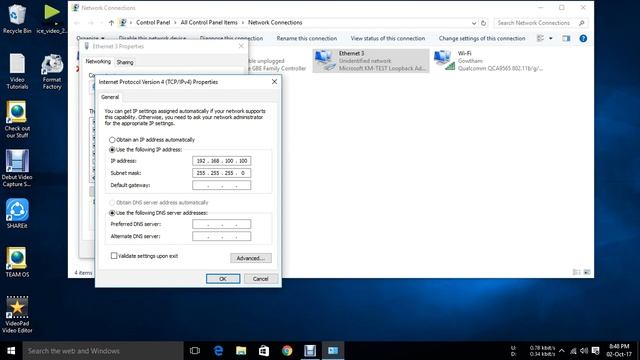This screenshot has width=640, height=360.
Task: Open Task View on the taskbar
Action: 195,351
